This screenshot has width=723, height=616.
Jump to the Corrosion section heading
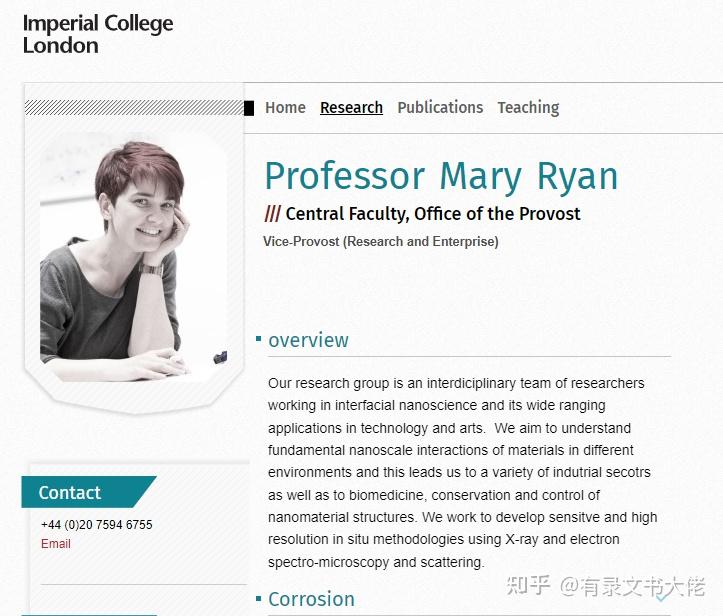click(312, 599)
